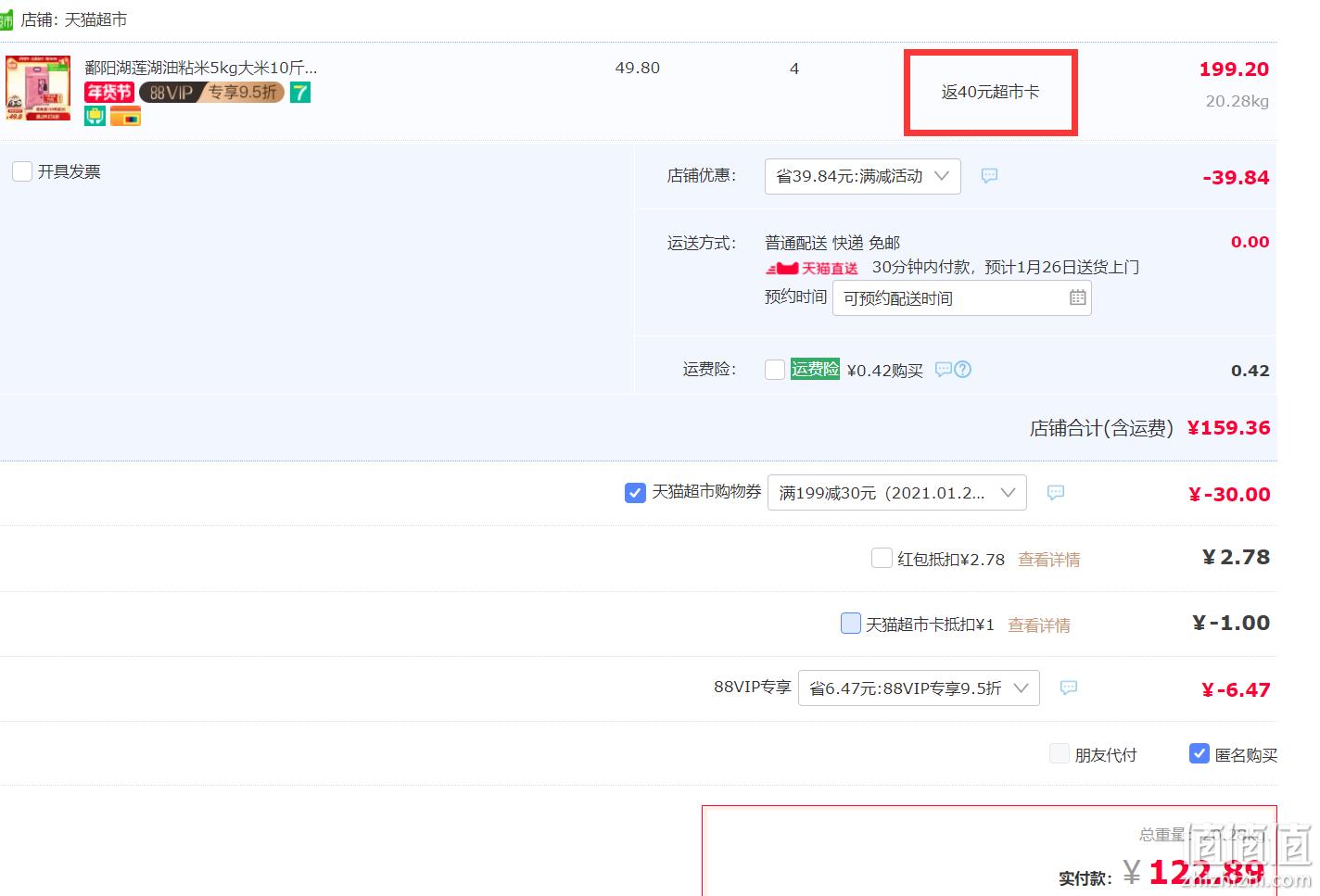Image resolution: width=1320 pixels, height=896 pixels.
Task: Uncheck the 匿名购买 checkbox
Action: point(1199,753)
